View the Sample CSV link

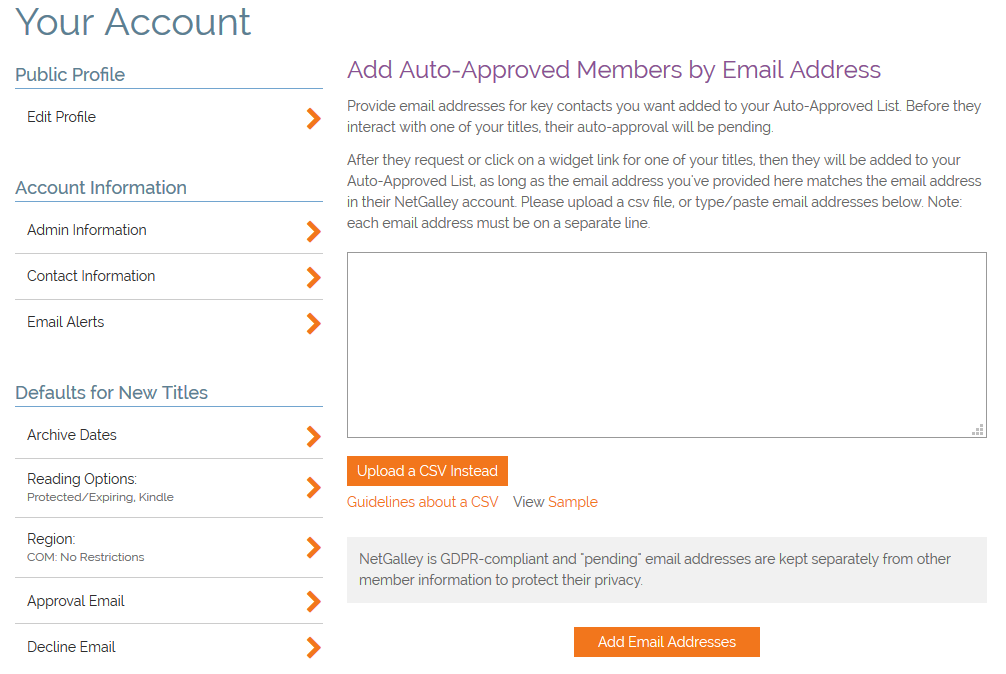(573, 502)
